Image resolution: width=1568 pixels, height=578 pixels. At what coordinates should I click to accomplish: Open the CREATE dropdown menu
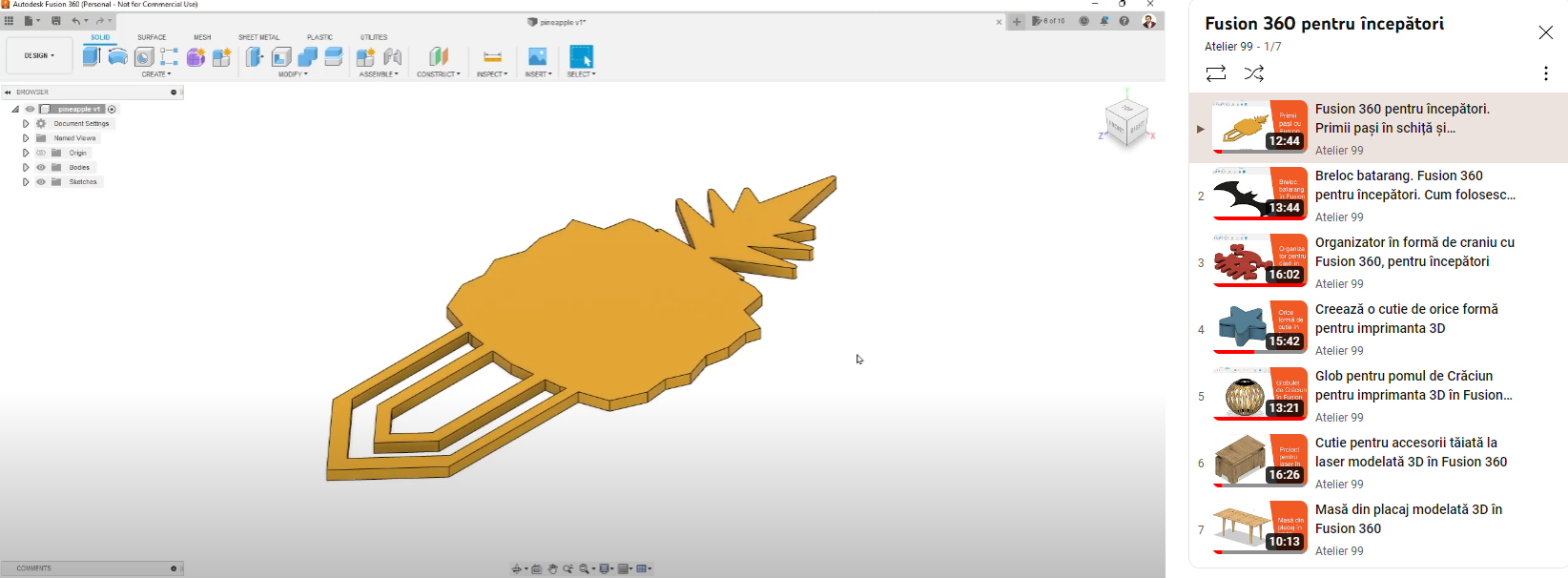point(156,74)
